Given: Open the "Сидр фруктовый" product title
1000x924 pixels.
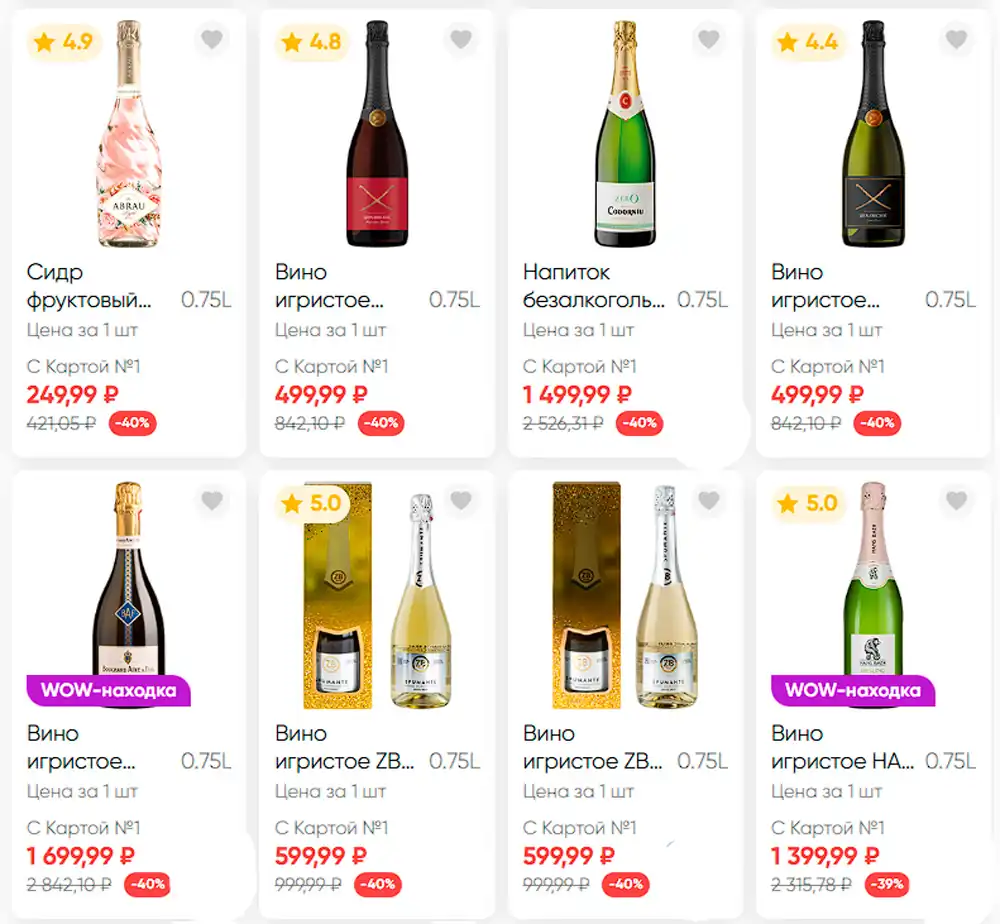Looking at the screenshot, I should pyautogui.click(x=90, y=285).
